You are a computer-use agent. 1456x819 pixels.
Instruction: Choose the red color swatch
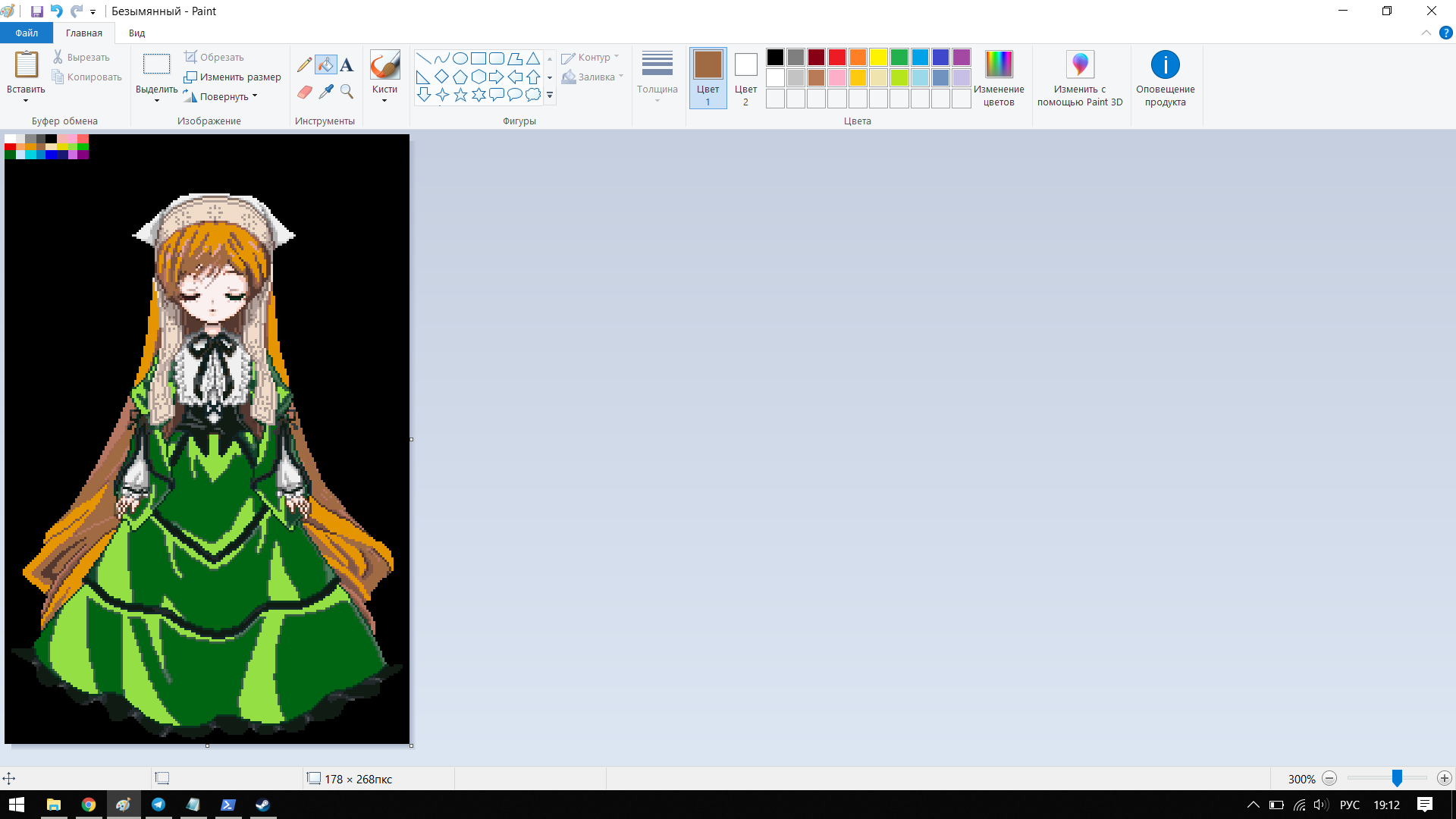tap(836, 57)
